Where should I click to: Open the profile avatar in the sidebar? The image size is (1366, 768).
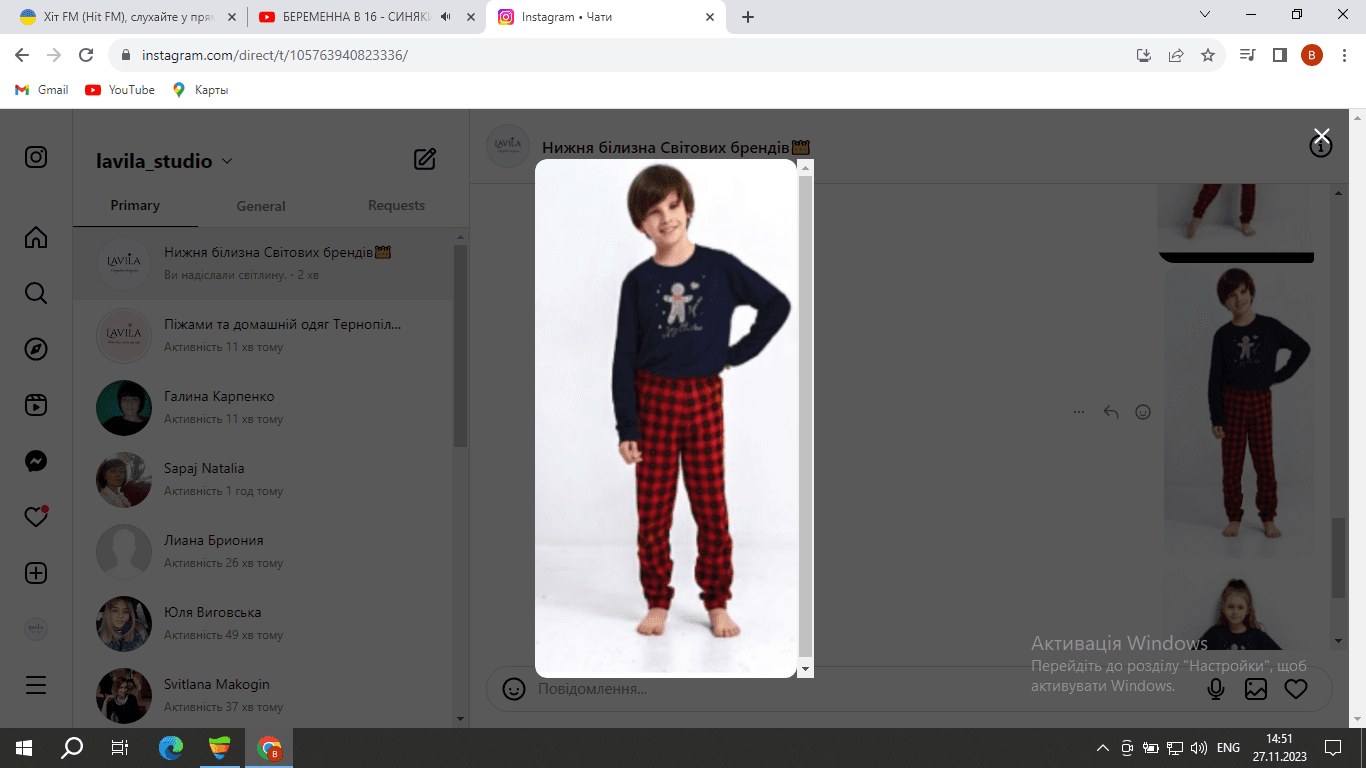pyautogui.click(x=36, y=629)
